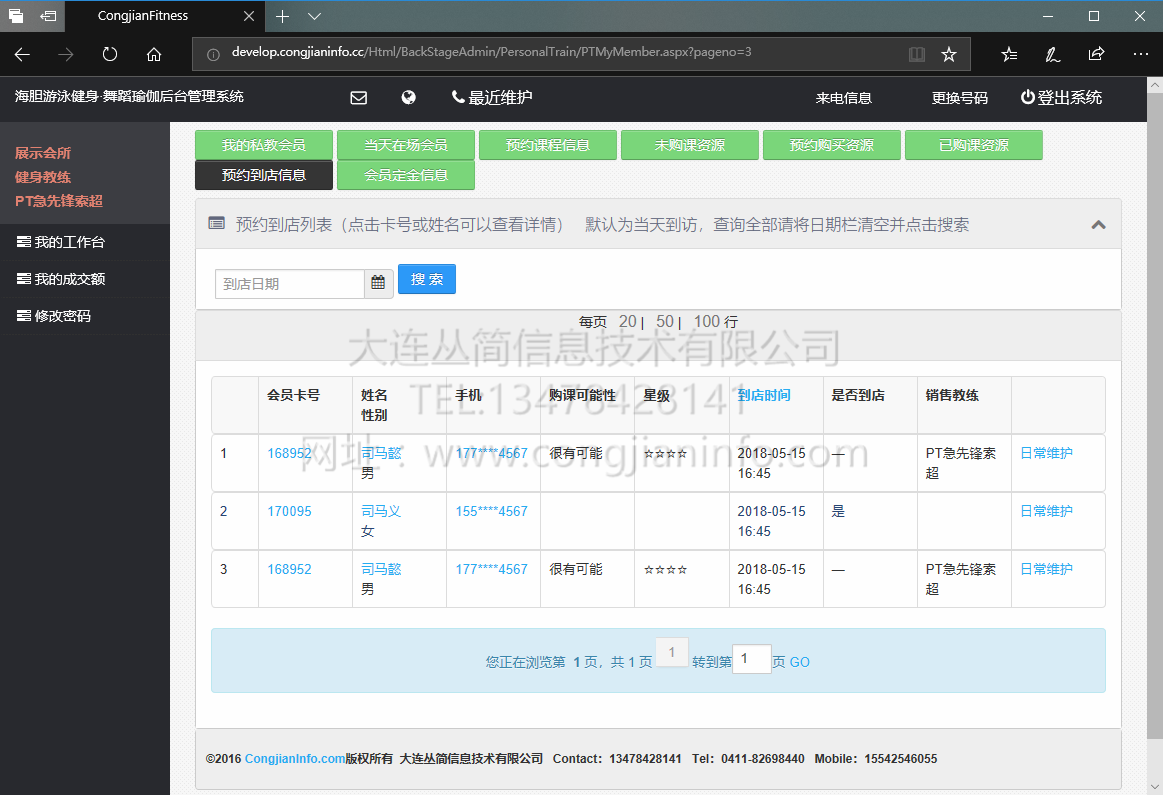
Task: Open CongjianInfo.com footer link
Action: pyautogui.click(x=294, y=759)
